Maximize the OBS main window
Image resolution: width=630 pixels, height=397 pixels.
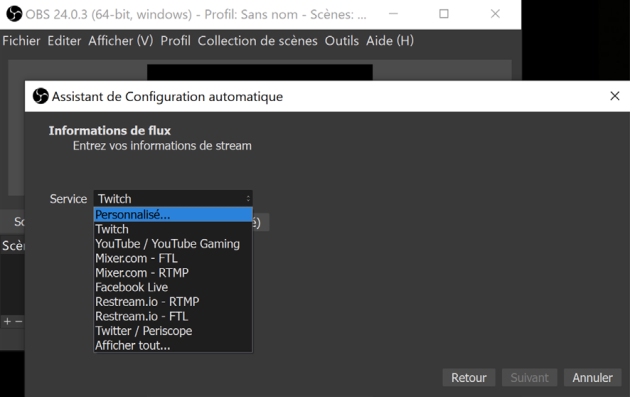click(444, 14)
